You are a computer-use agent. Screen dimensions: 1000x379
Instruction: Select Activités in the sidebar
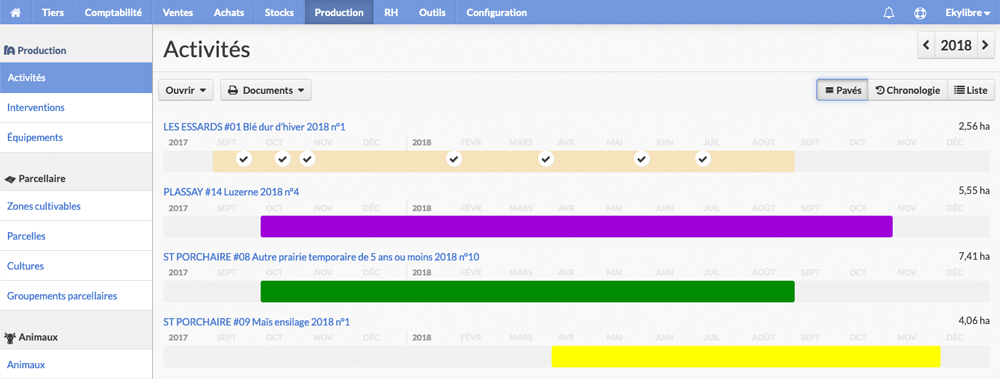[76, 78]
